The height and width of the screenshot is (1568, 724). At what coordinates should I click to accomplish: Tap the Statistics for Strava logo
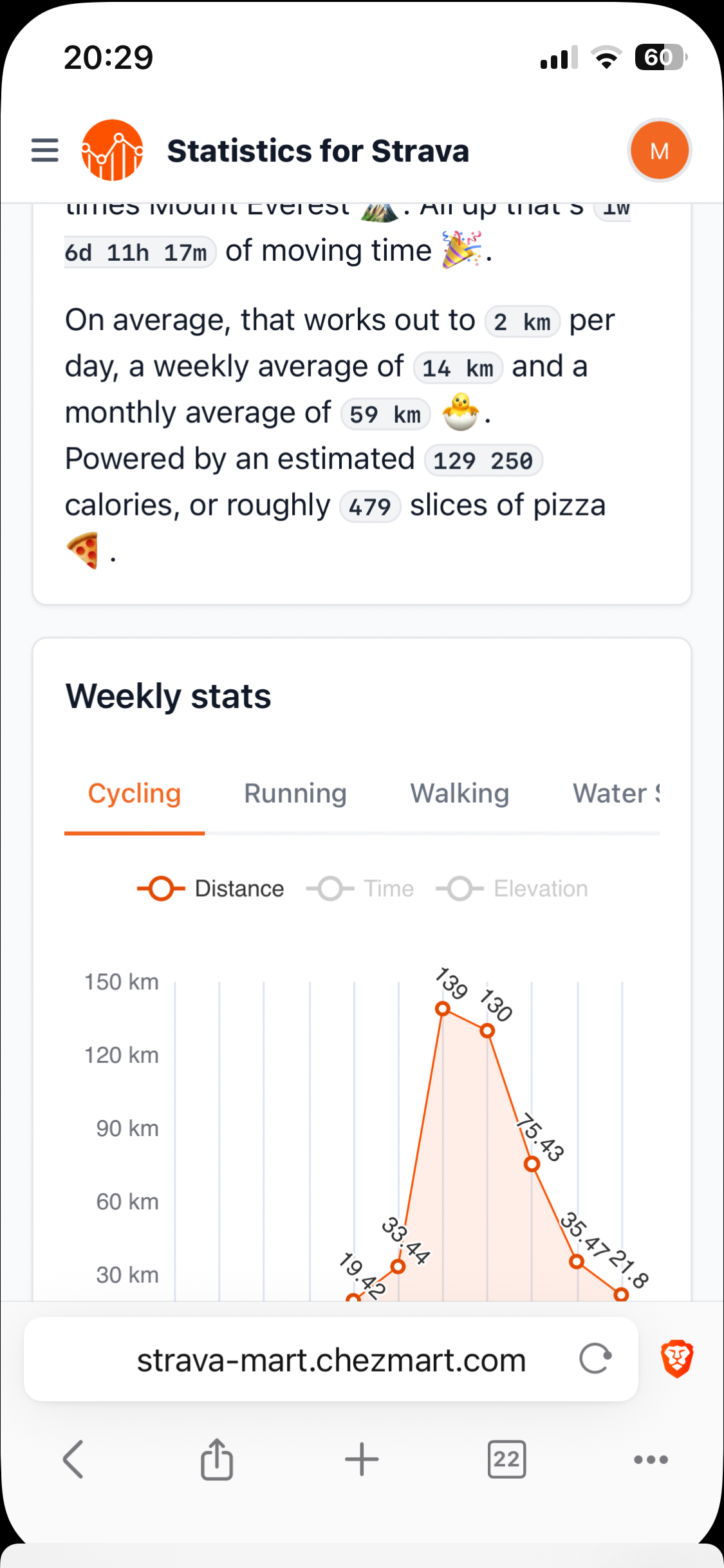click(112, 150)
